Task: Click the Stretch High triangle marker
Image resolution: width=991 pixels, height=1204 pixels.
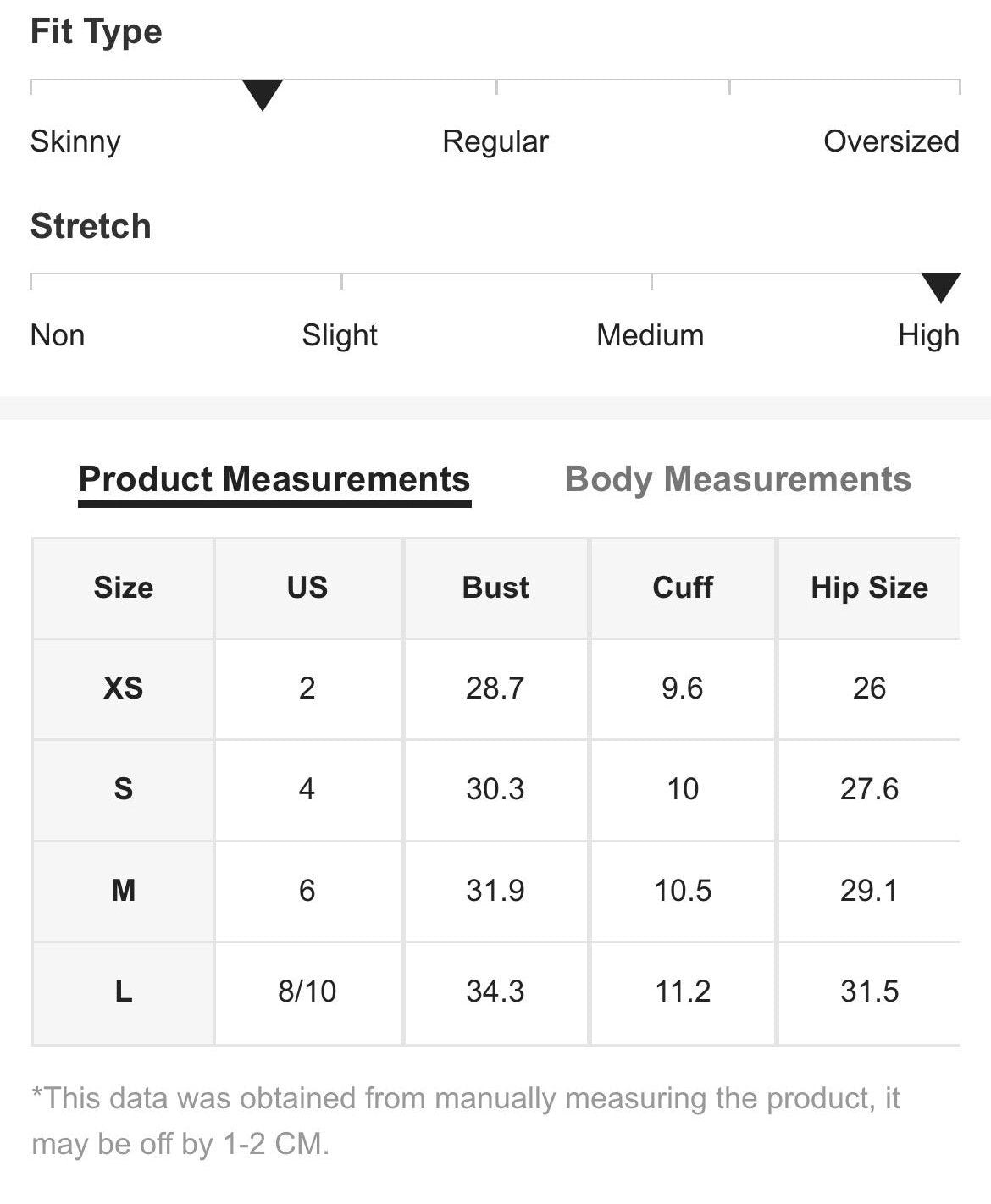Action: [x=940, y=288]
